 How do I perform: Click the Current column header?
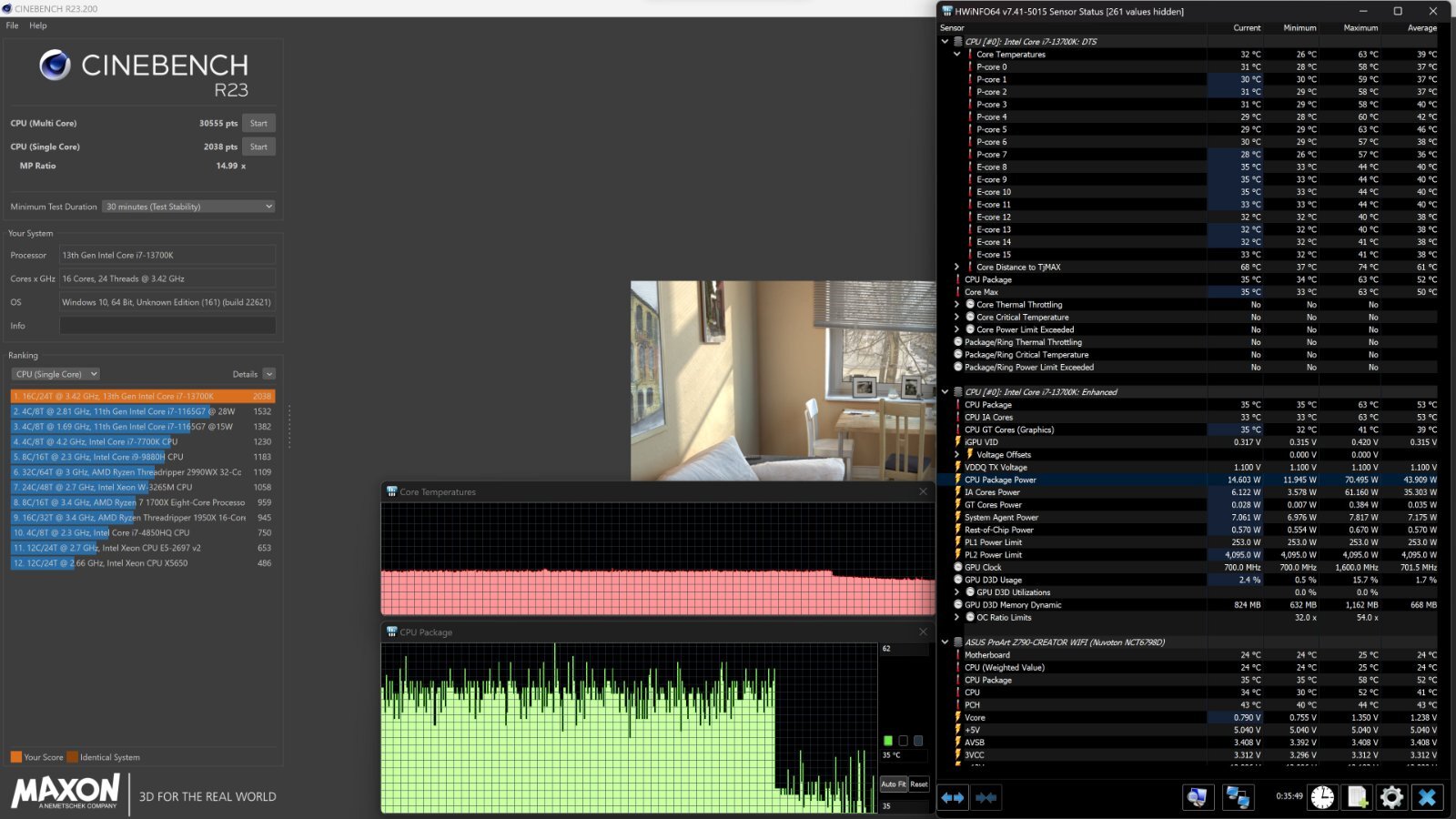pos(1247,27)
